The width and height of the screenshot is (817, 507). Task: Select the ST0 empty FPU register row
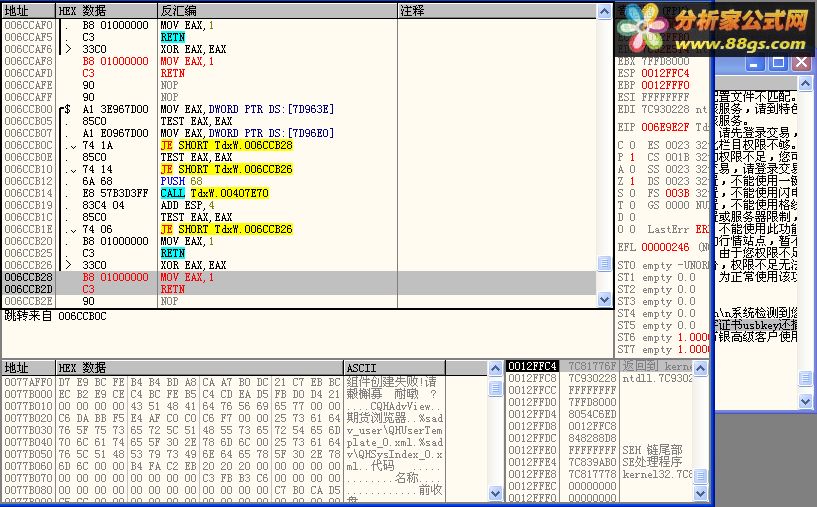pyautogui.click(x=663, y=265)
